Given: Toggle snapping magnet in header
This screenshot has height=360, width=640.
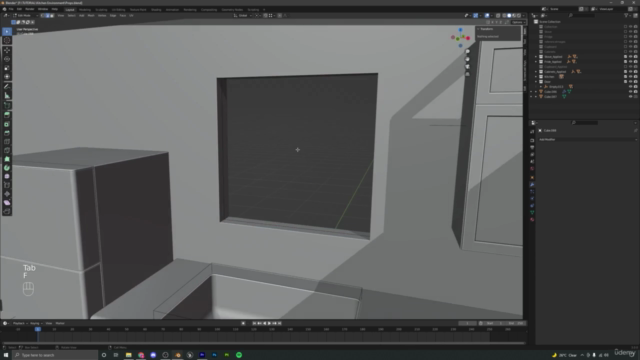Looking at the screenshot, I should pyautogui.click(x=265, y=16).
